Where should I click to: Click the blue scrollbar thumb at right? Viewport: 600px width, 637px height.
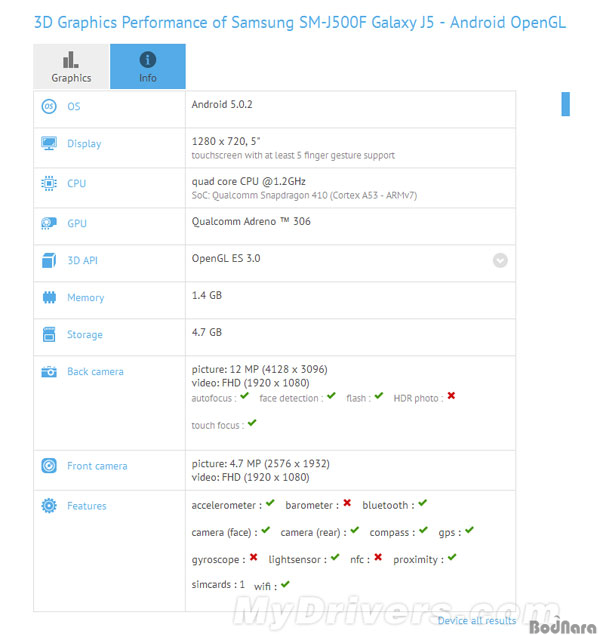(x=565, y=104)
